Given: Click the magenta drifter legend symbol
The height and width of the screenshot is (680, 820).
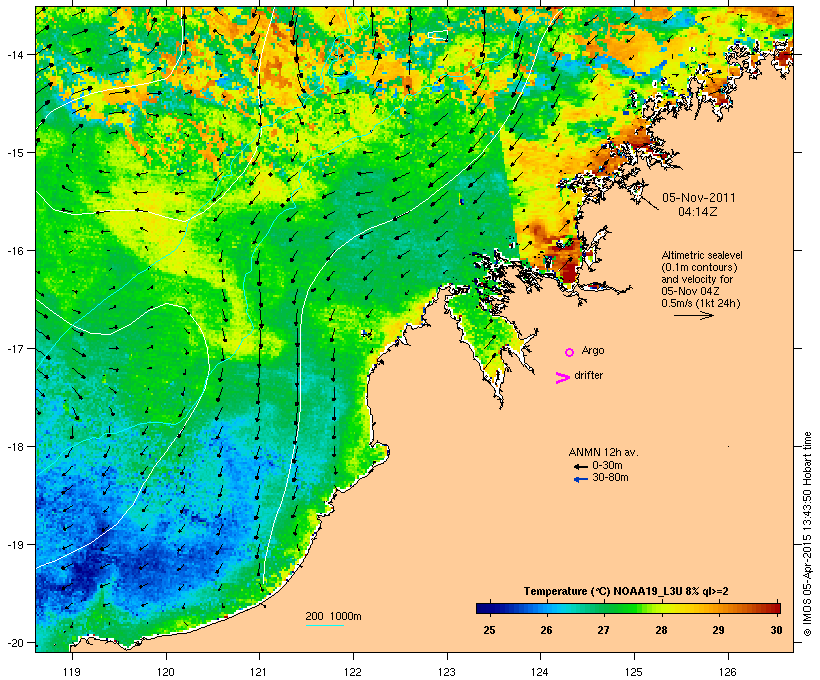Looking at the screenshot, I should point(562,378).
